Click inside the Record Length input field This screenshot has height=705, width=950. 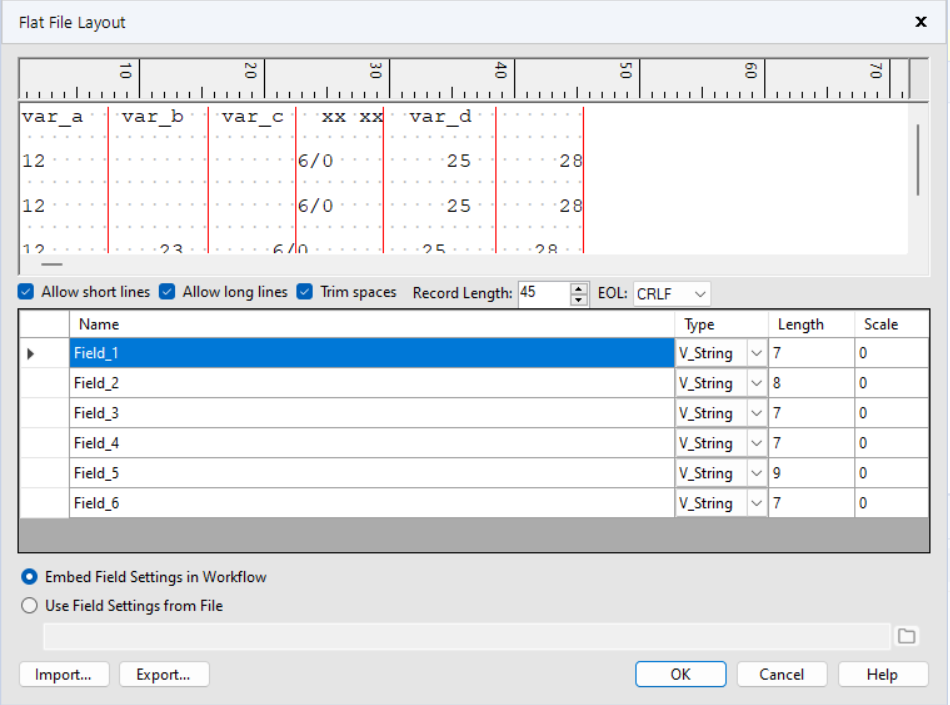click(545, 292)
